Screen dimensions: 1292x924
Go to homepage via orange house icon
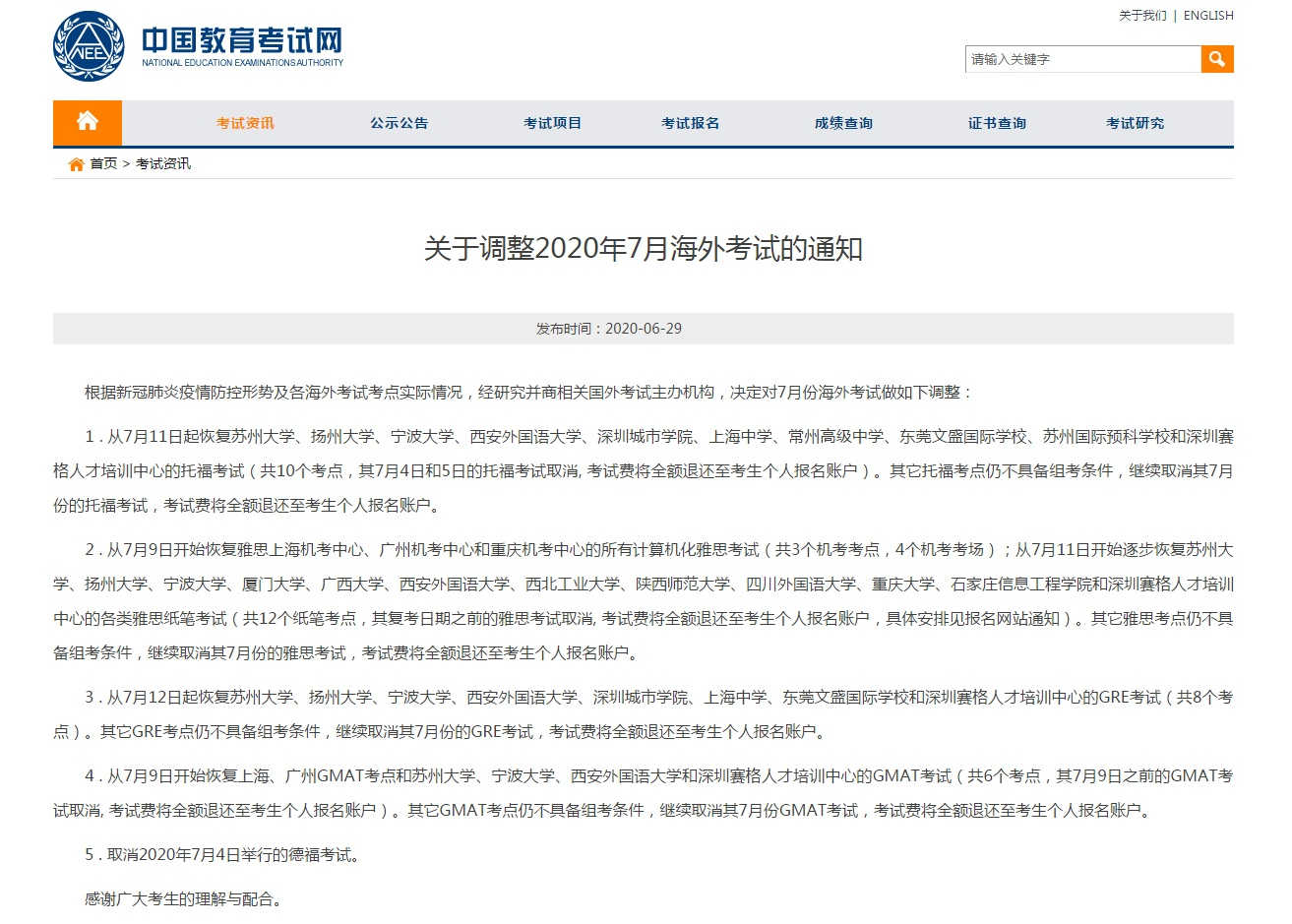[x=88, y=122]
